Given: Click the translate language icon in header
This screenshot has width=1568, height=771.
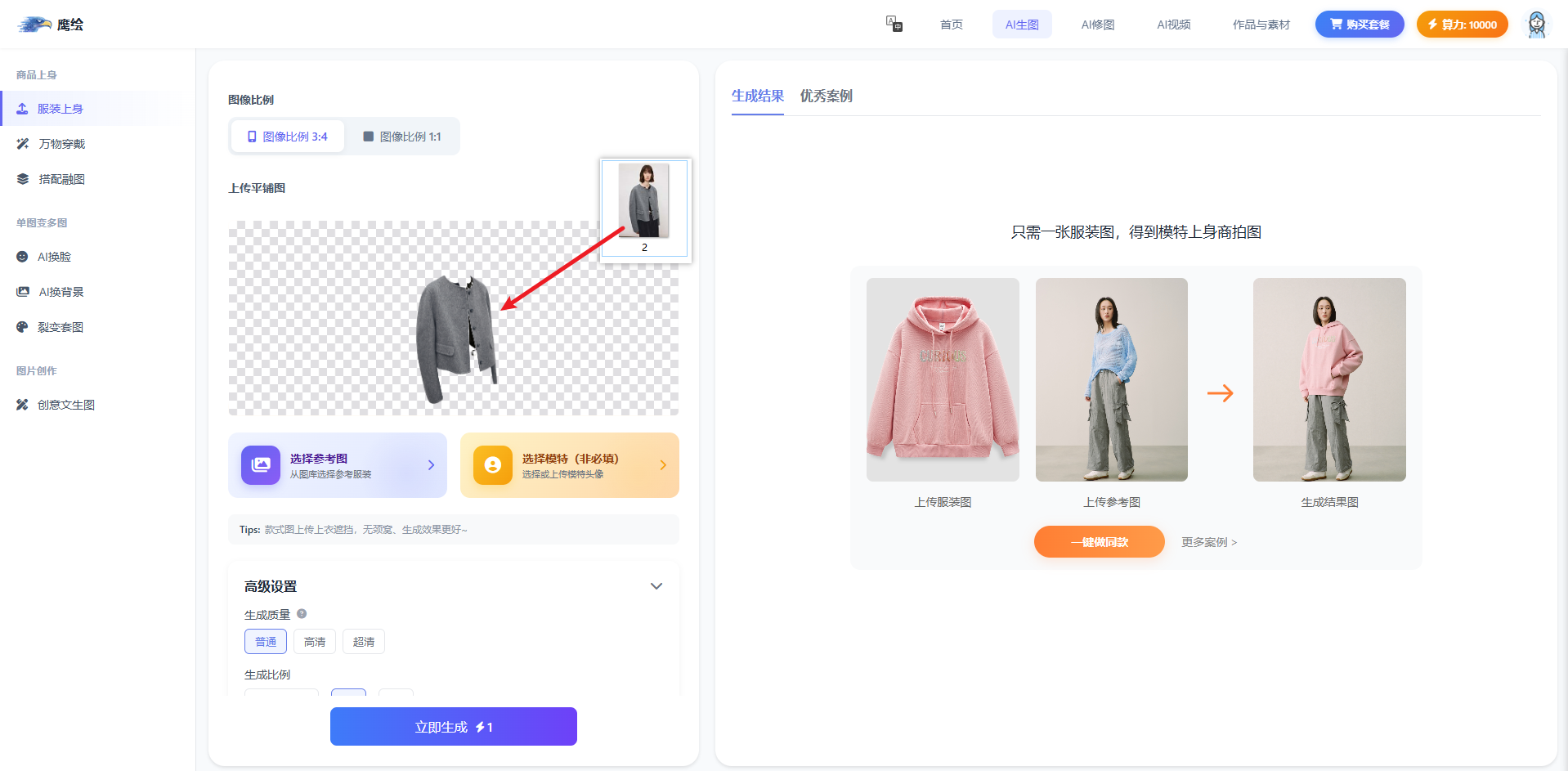Looking at the screenshot, I should pos(894,24).
